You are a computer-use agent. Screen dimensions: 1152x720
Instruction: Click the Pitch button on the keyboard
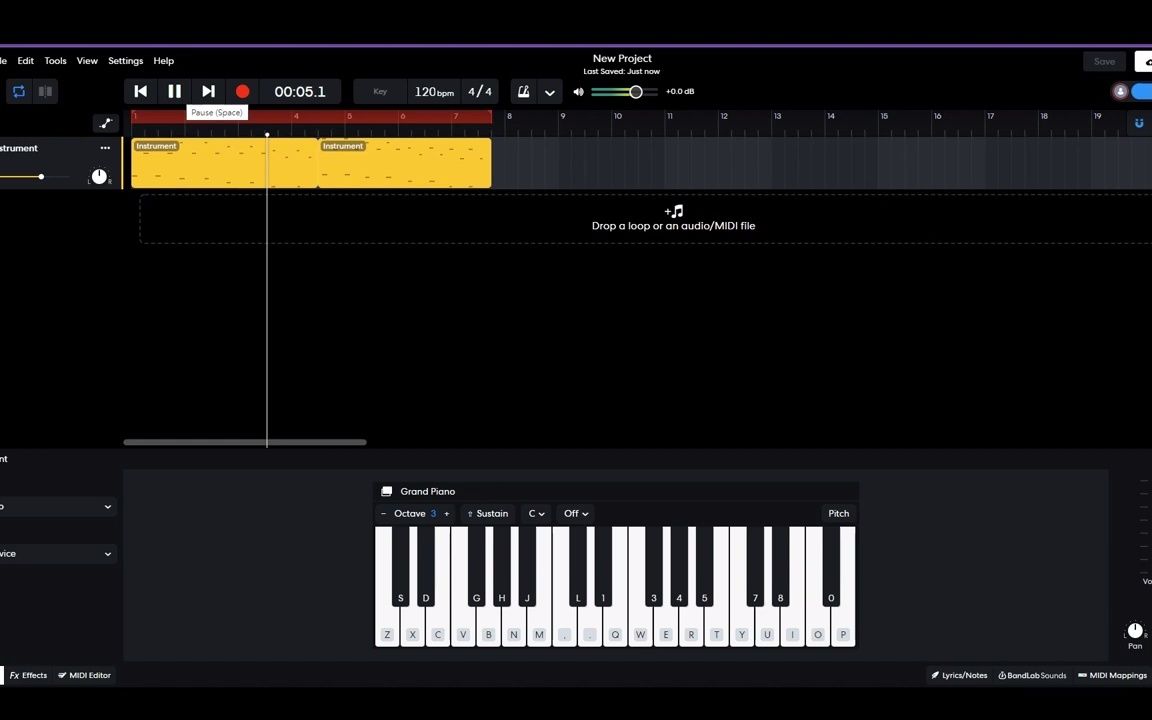pyautogui.click(x=838, y=513)
